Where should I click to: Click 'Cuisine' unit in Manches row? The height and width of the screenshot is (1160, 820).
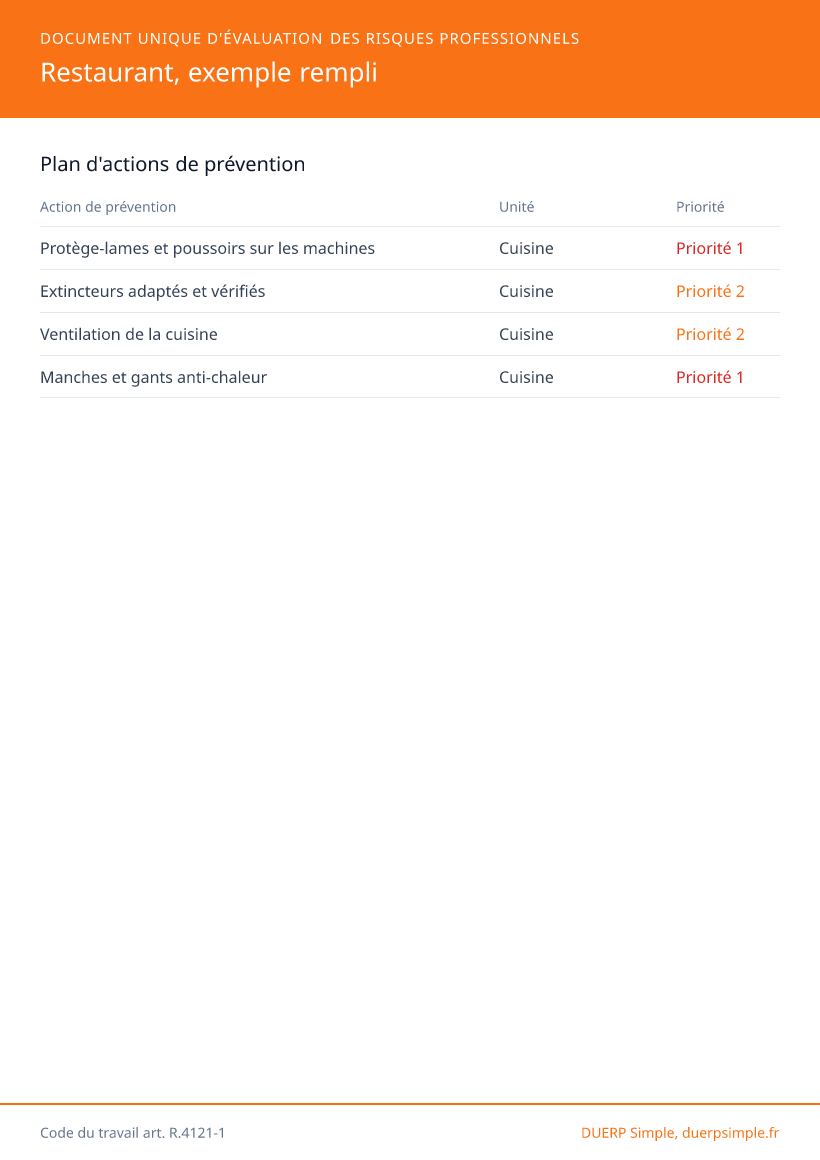[x=526, y=377]
